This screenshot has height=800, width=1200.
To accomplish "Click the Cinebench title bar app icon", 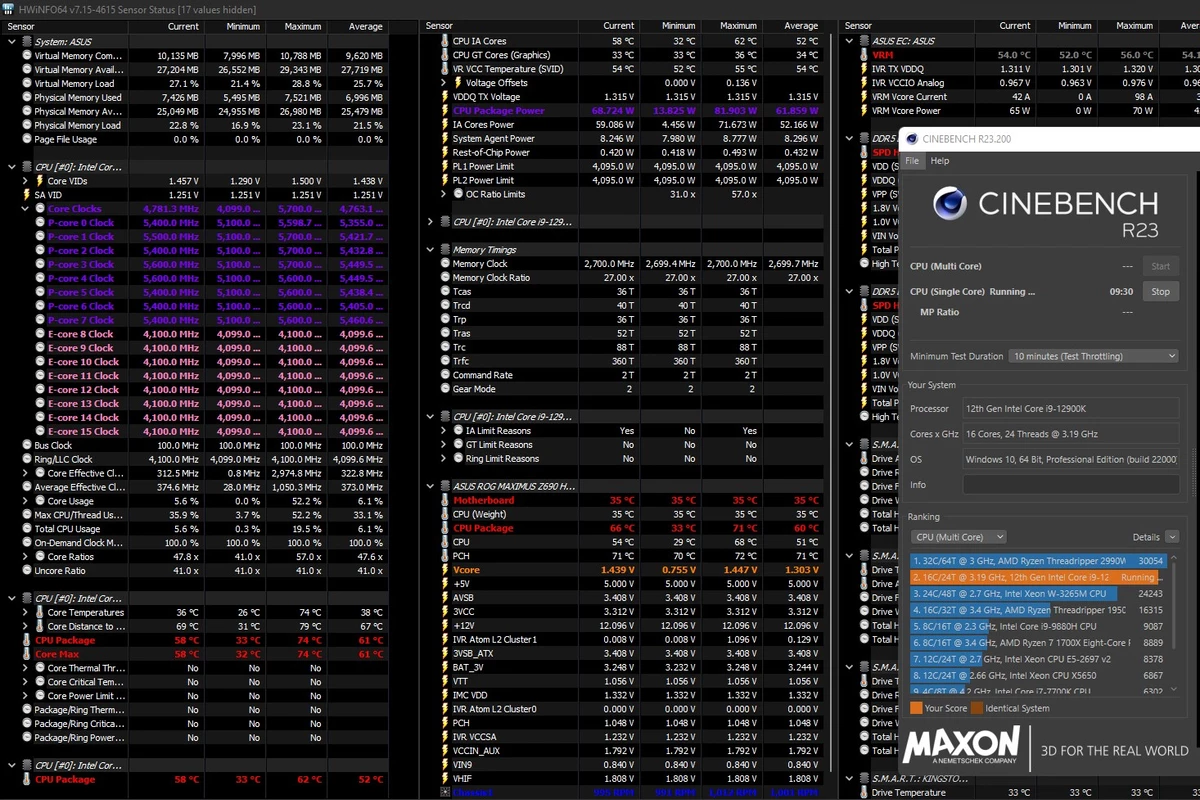I will pos(910,139).
